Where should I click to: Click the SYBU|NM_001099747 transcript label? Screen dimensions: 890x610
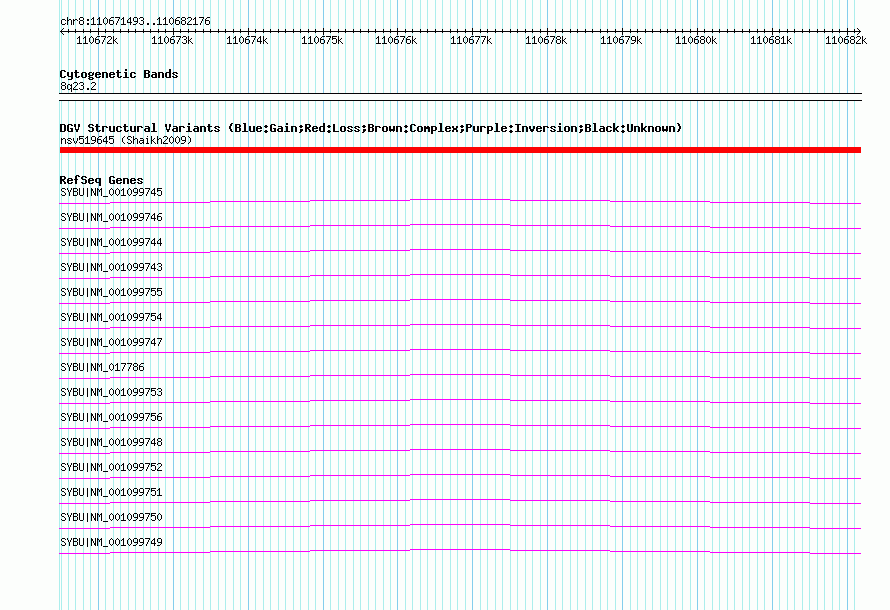pos(111,342)
